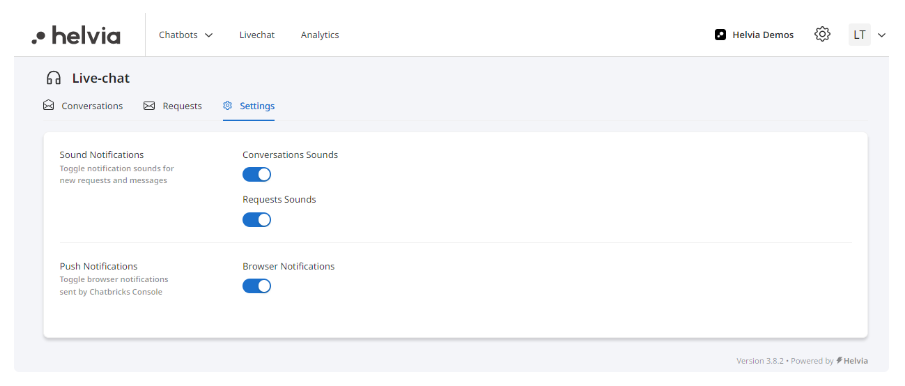Expand the Chatbots dropdown menu
905x386 pixels.
pos(186,35)
